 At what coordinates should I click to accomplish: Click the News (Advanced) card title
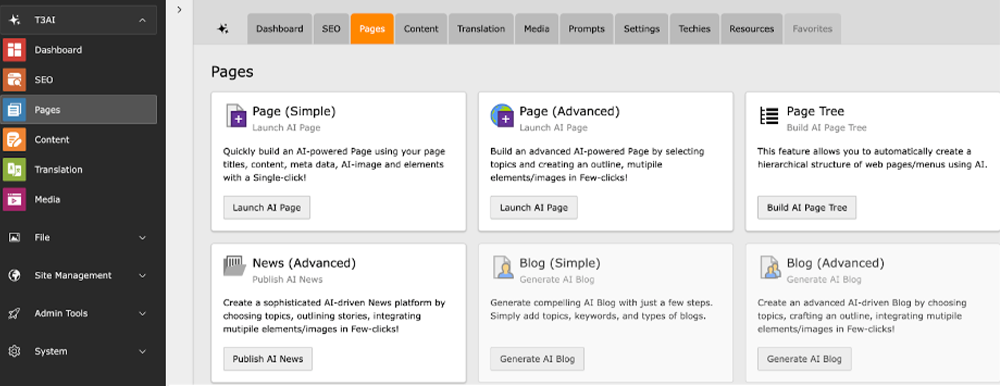(304, 263)
